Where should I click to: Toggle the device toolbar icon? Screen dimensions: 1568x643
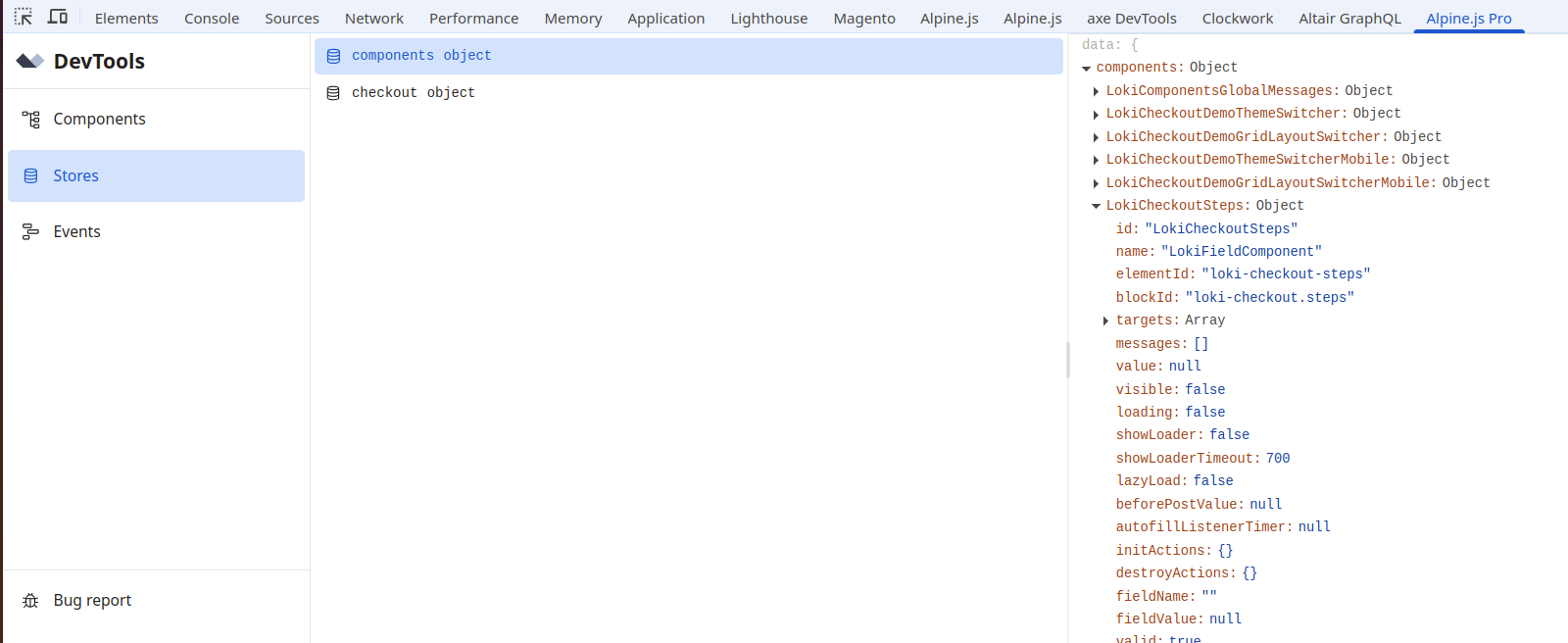tap(58, 17)
